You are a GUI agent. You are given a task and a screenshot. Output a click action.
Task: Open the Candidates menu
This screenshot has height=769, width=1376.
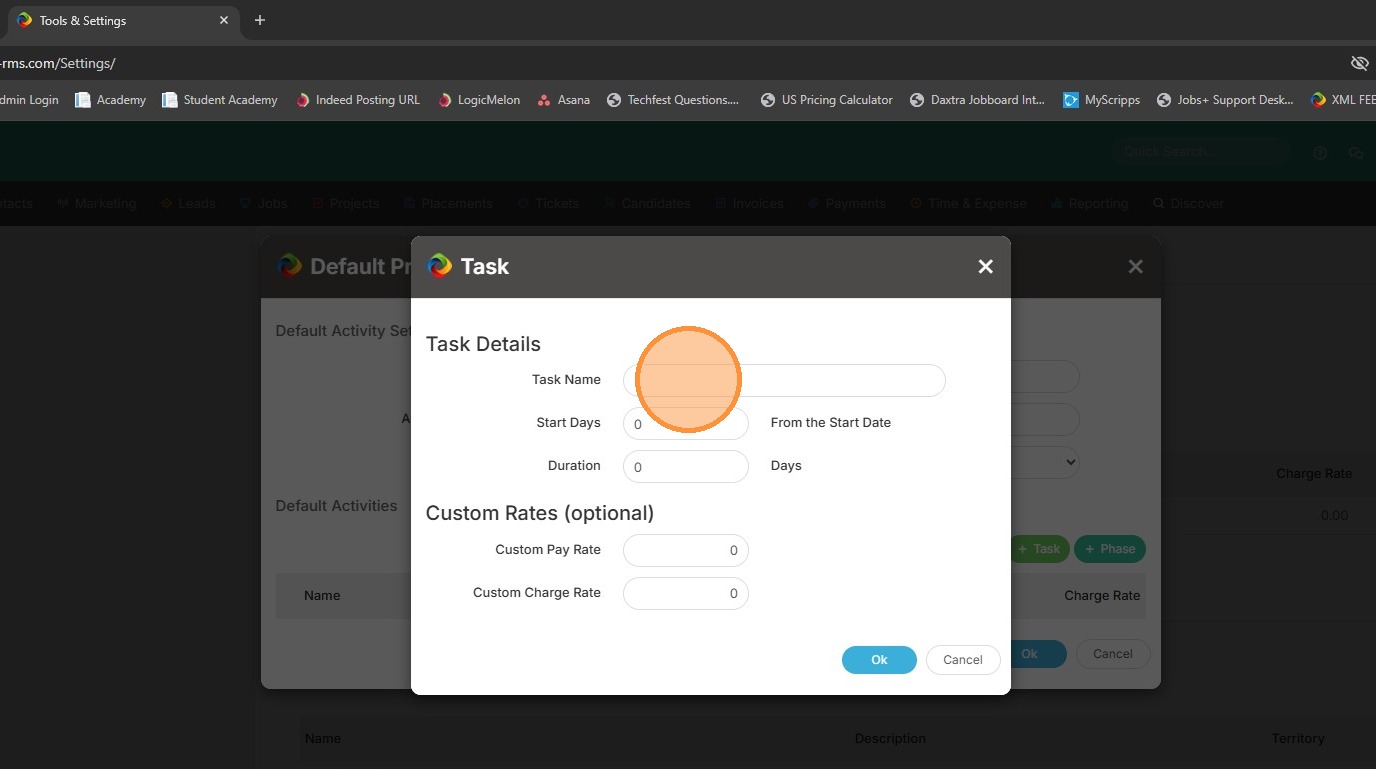(647, 203)
